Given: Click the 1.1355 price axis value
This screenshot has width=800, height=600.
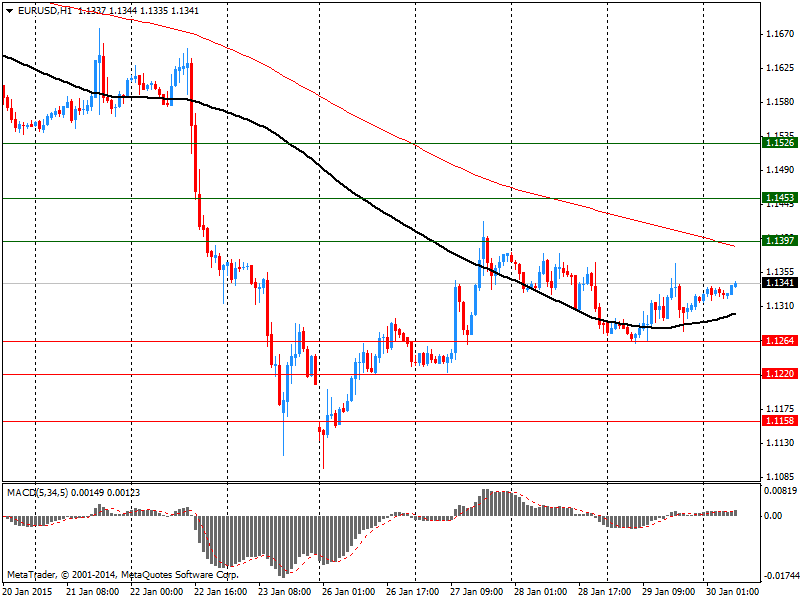Looking at the screenshot, I should [780, 272].
